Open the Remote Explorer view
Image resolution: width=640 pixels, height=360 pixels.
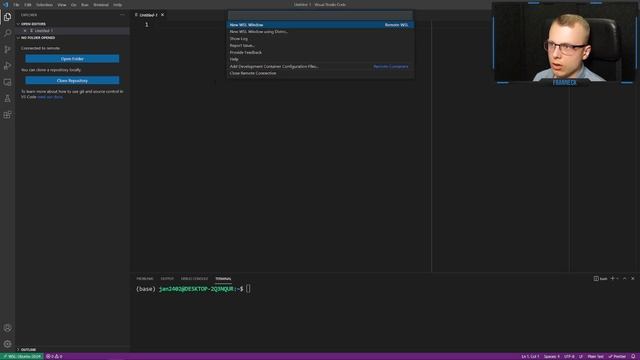click(x=7, y=82)
